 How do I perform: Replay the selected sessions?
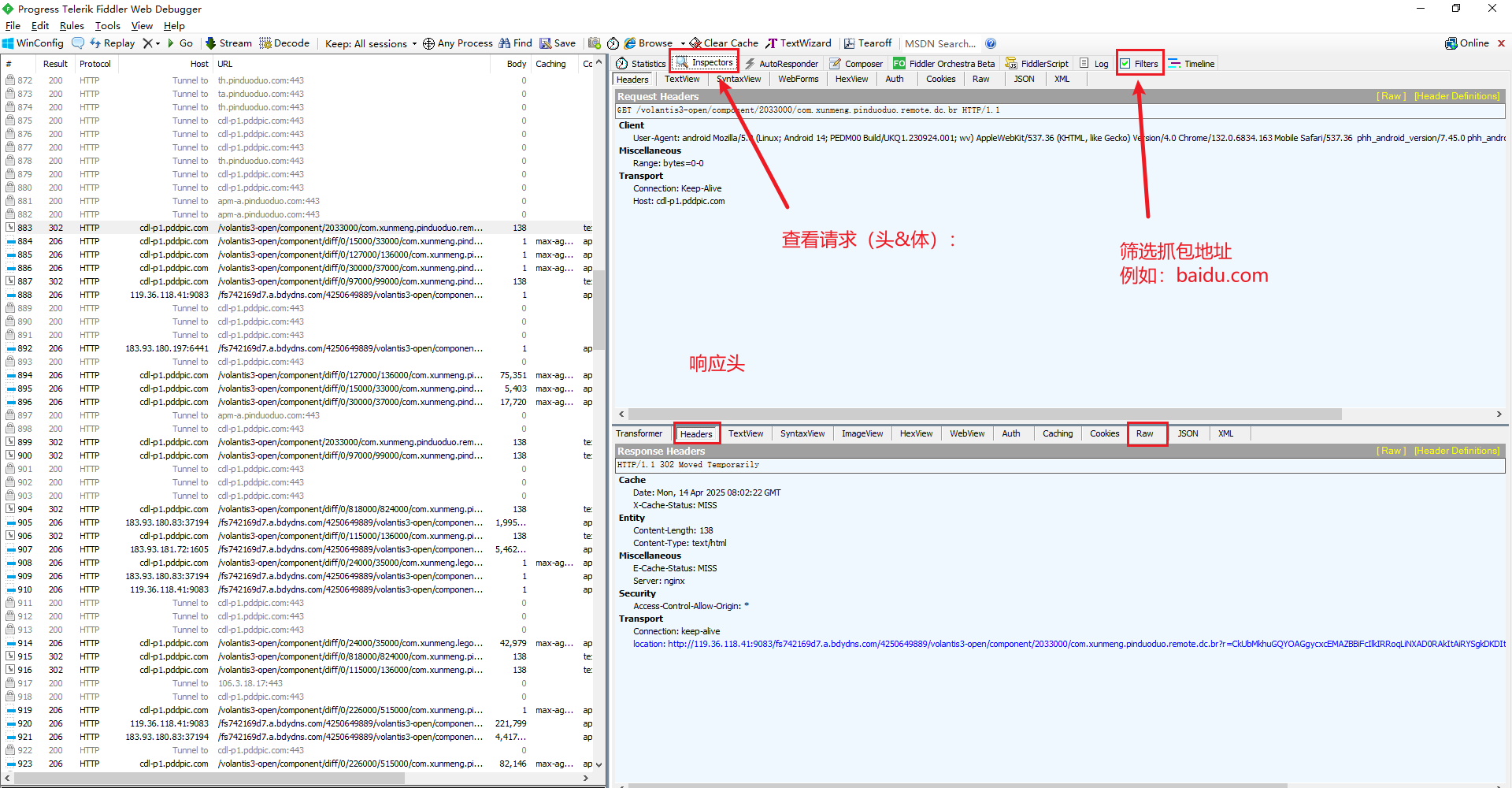point(112,43)
